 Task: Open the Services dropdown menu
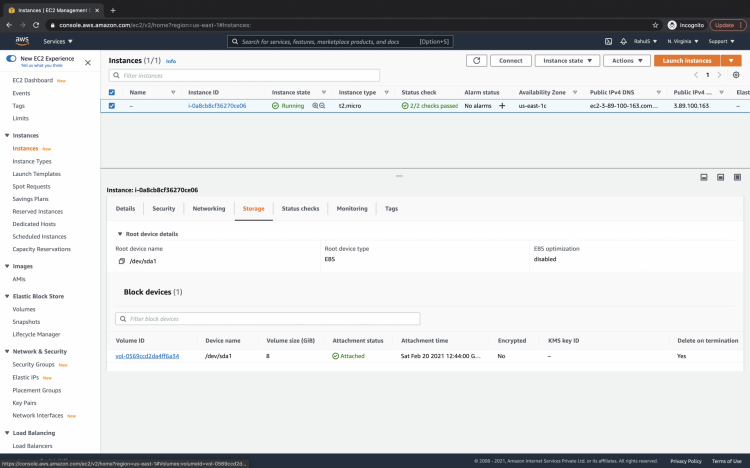[58, 42]
